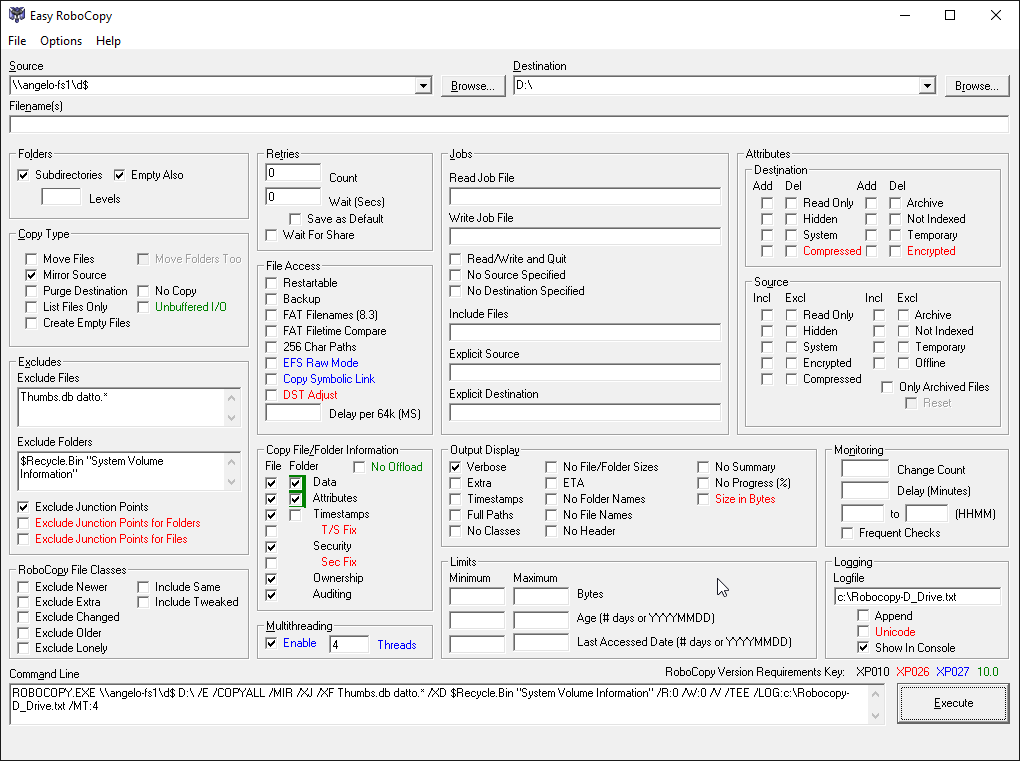Click the Easy RoboCopy title bar icon
This screenshot has width=1020, height=761.
click(x=16, y=15)
